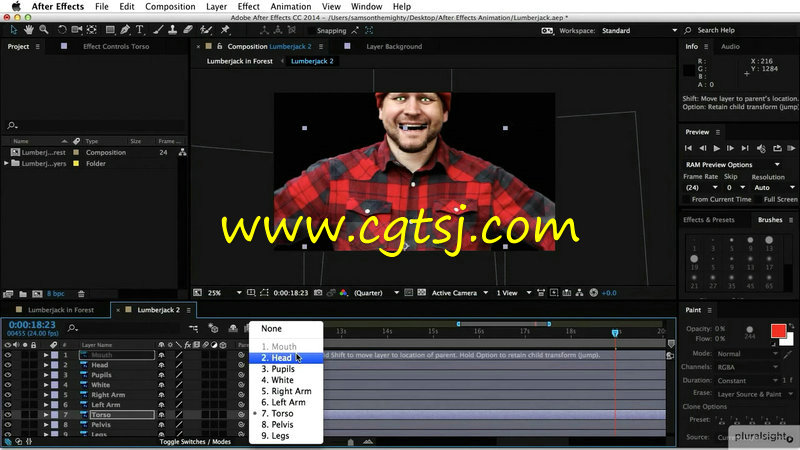Select the Pen tool

[x=125, y=30]
